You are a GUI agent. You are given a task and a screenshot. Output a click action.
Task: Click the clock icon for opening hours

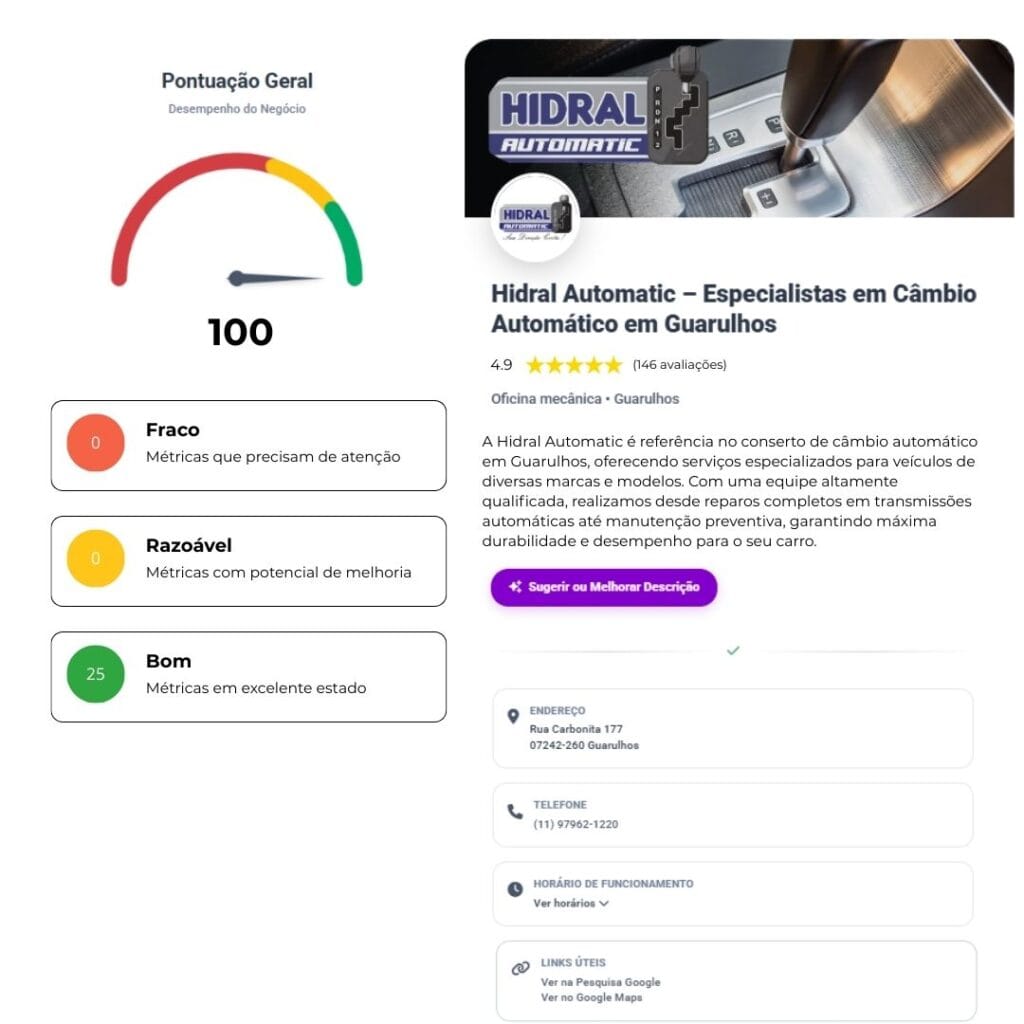(x=515, y=888)
